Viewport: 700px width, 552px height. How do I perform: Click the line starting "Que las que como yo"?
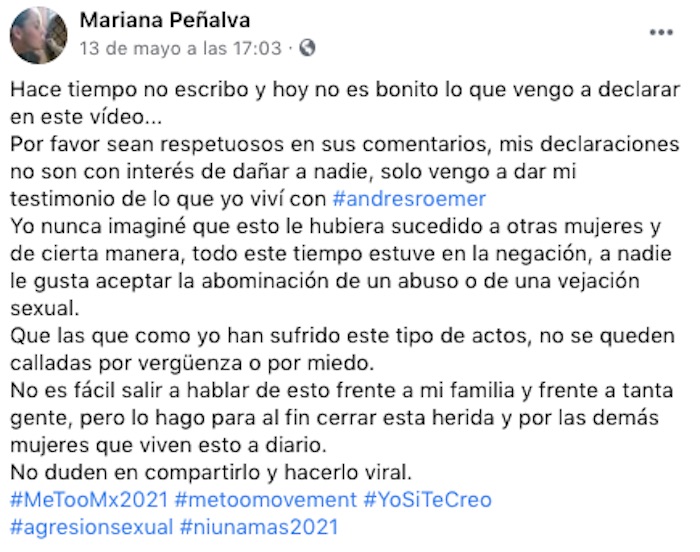point(342,336)
